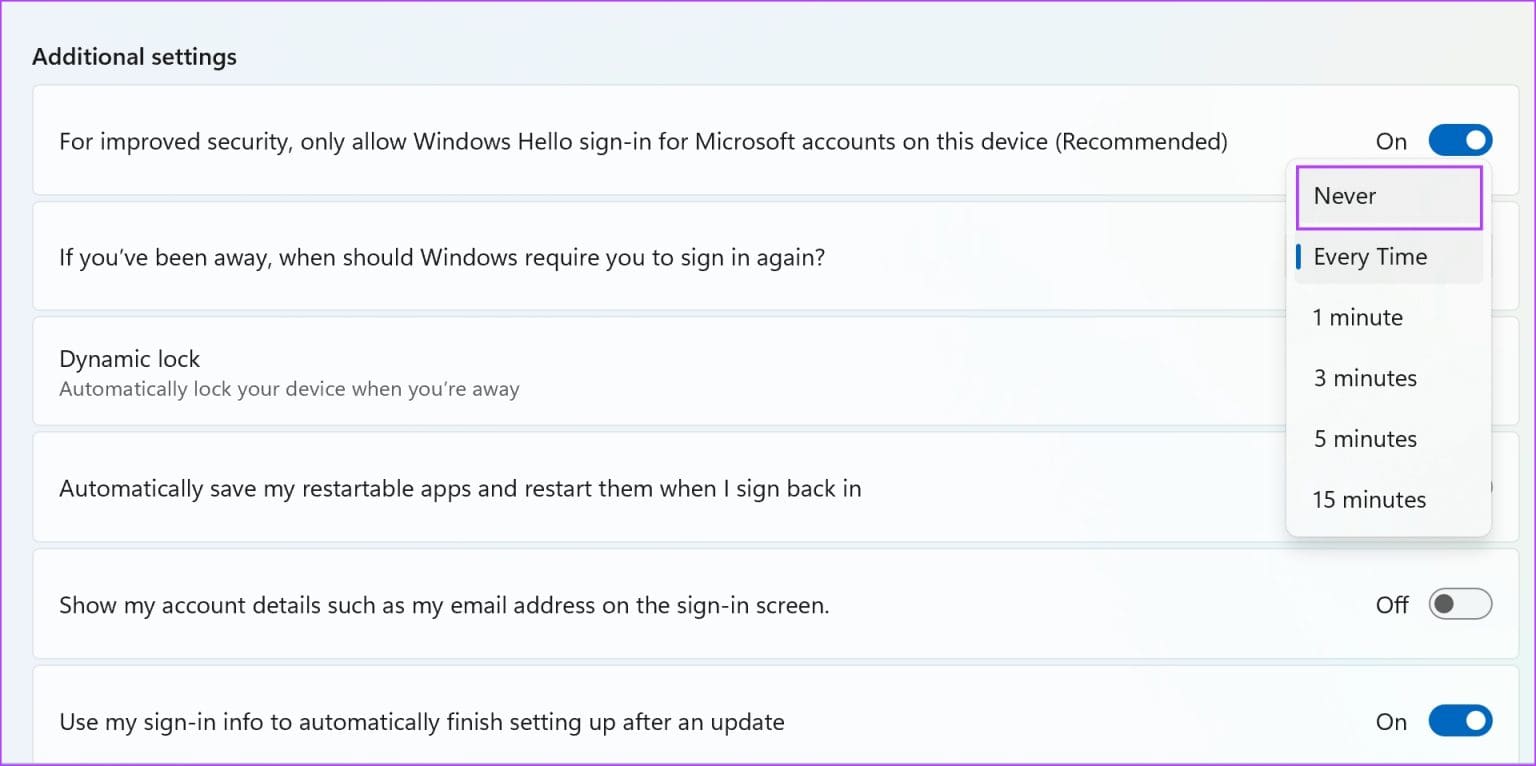Viewport: 1536px width, 766px height.
Task: Click the "On" label beside Windows Hello
Action: [x=1391, y=141]
